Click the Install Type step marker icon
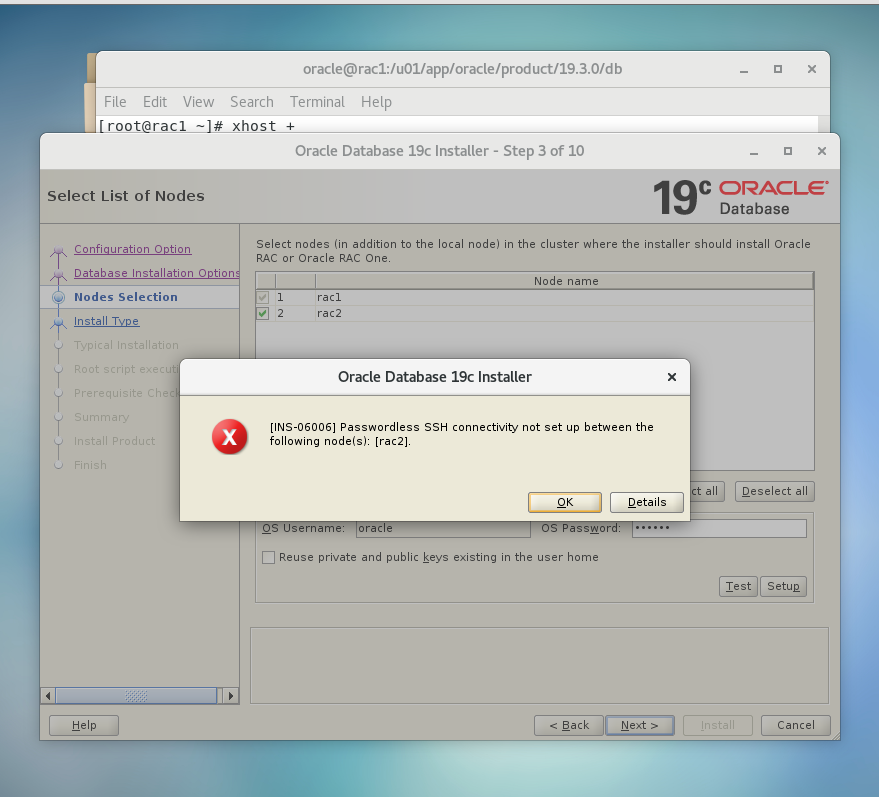This screenshot has width=879, height=797. pos(58,322)
